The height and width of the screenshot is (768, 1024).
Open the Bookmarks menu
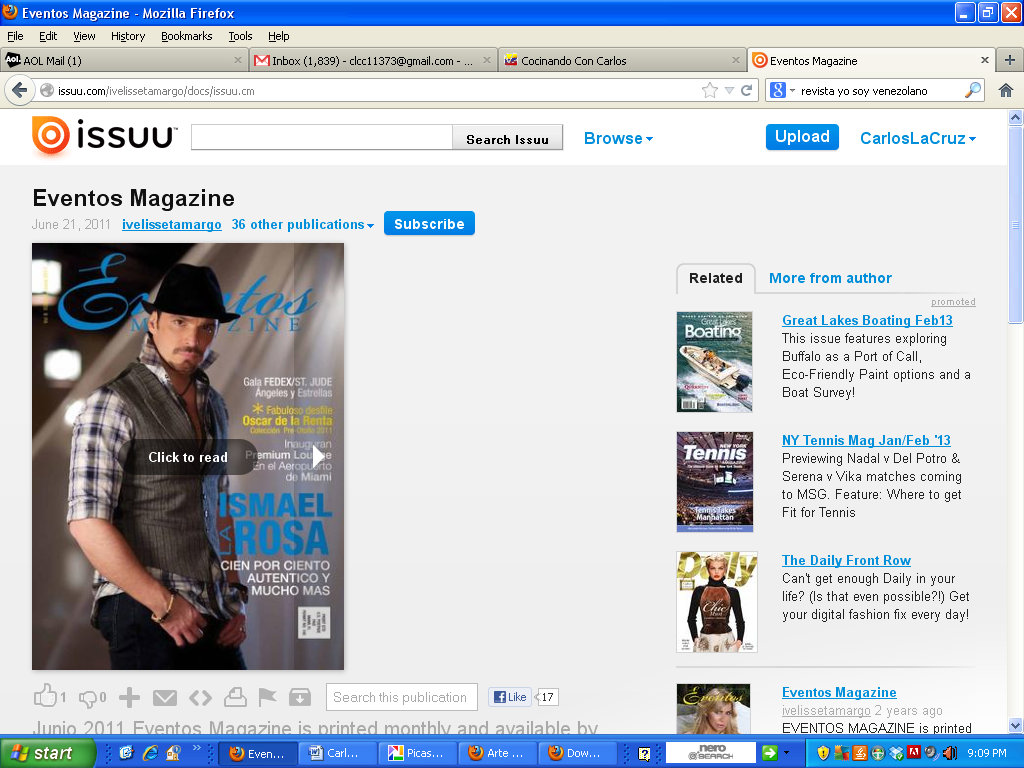tap(187, 36)
